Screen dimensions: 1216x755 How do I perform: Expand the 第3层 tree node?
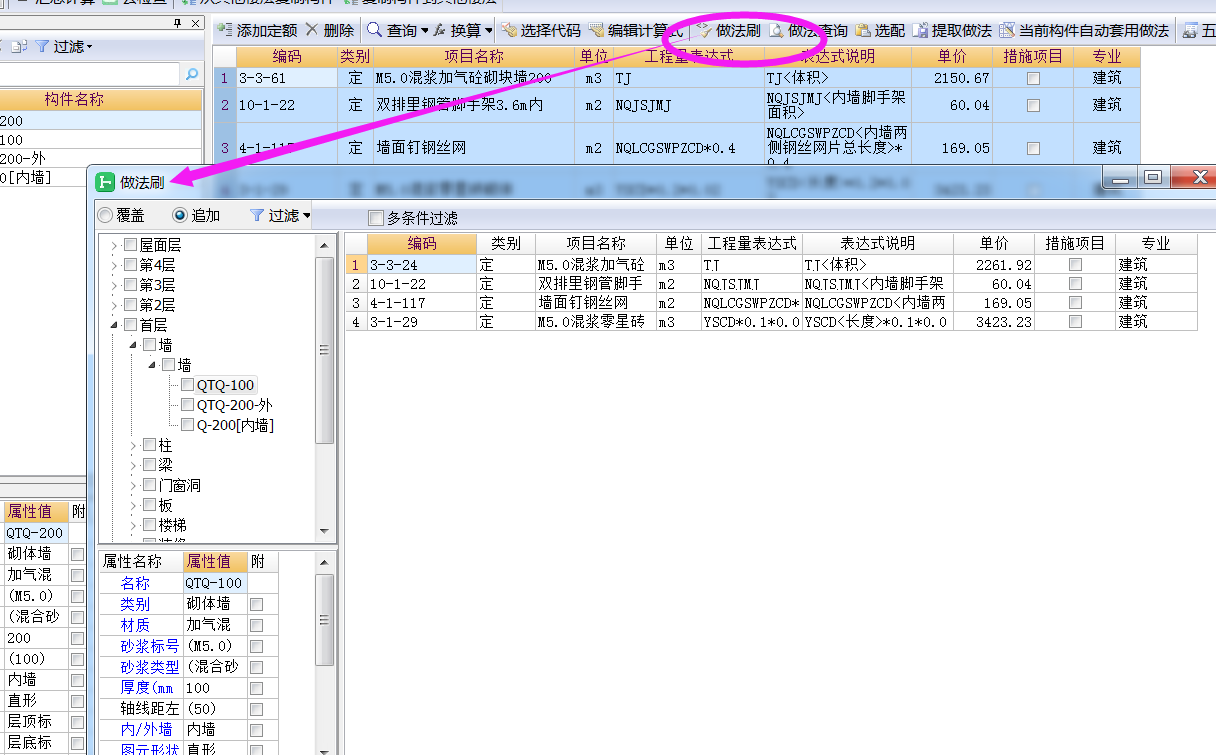click(x=115, y=285)
